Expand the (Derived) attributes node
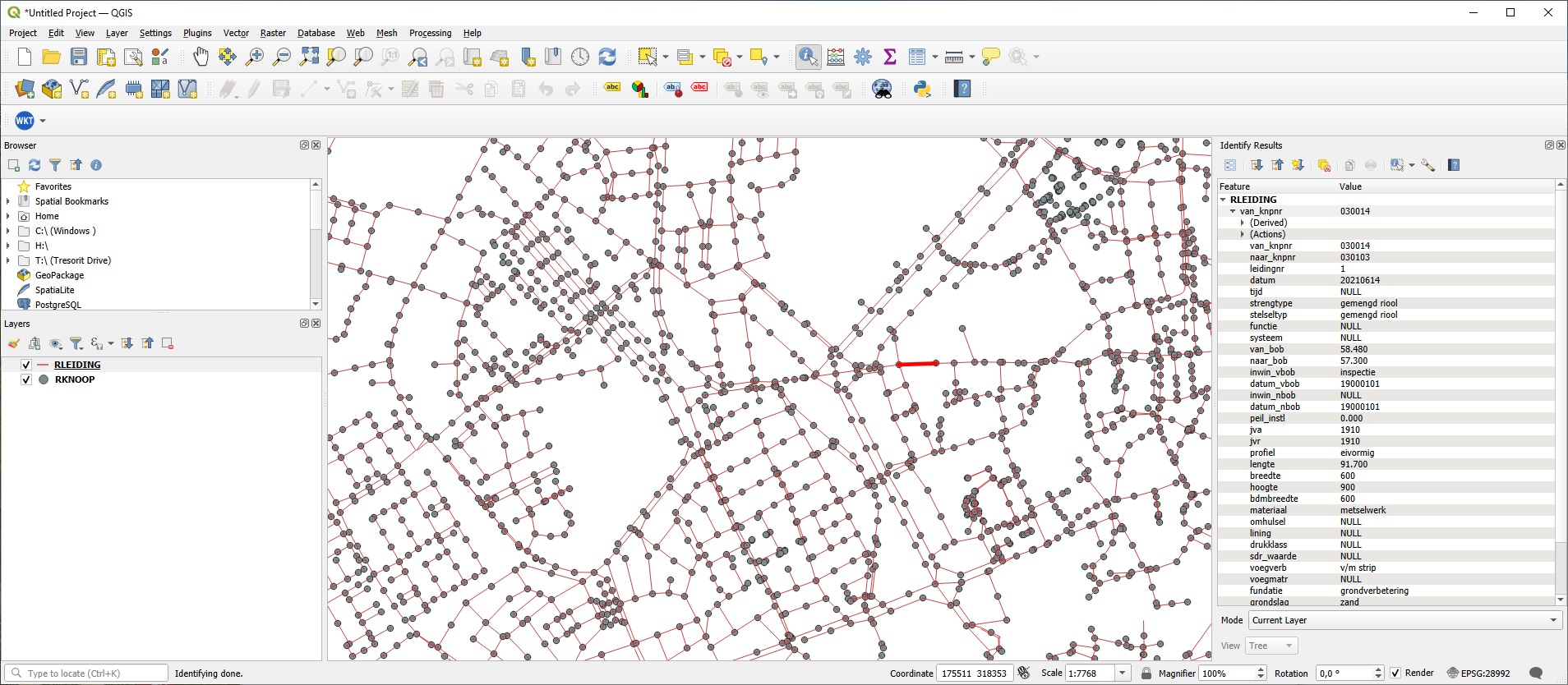This screenshot has height=685, width=1568. click(1242, 223)
